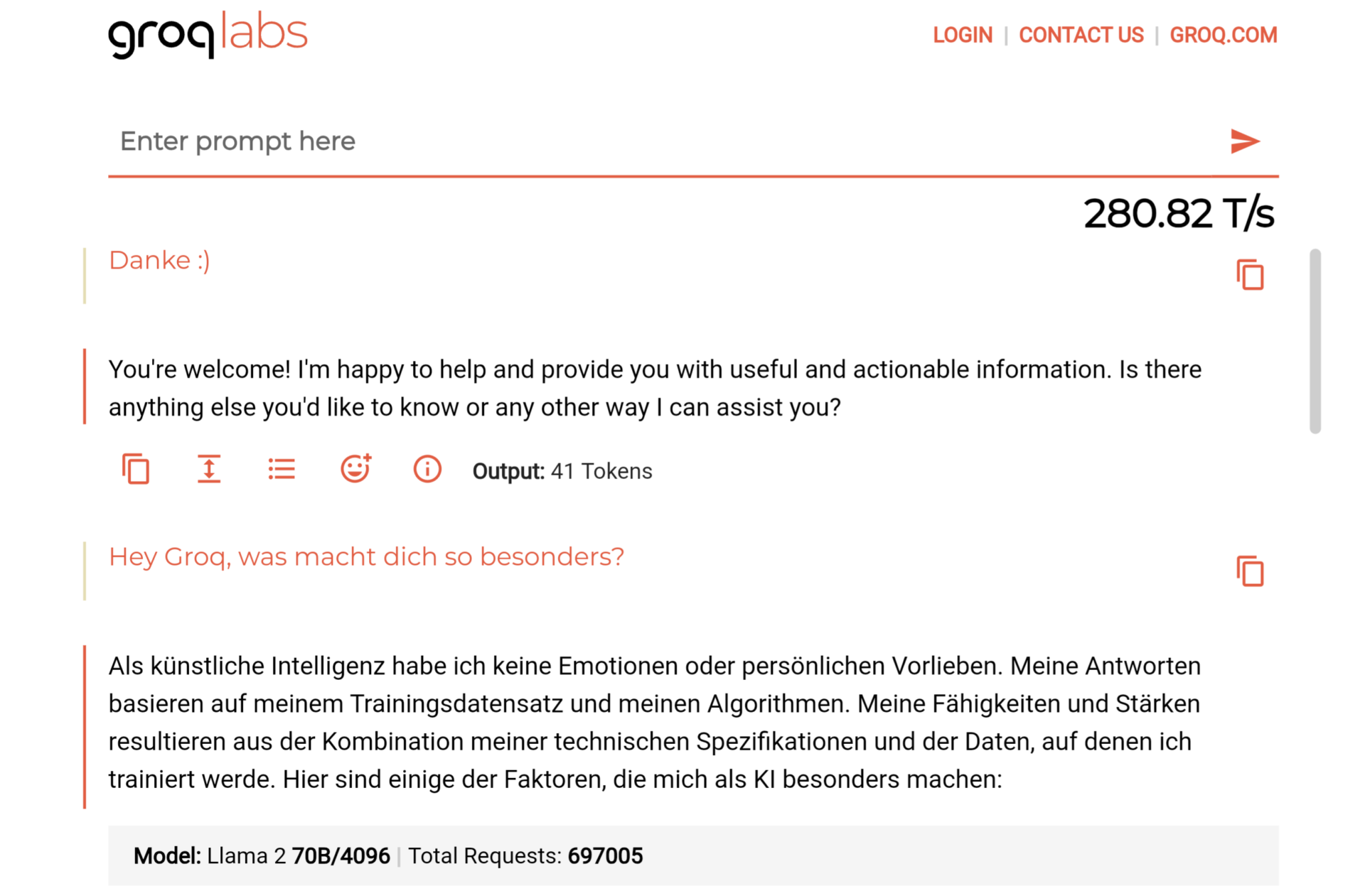Focus the 'Enter prompt here' field
The height and width of the screenshot is (896, 1365).
640,141
